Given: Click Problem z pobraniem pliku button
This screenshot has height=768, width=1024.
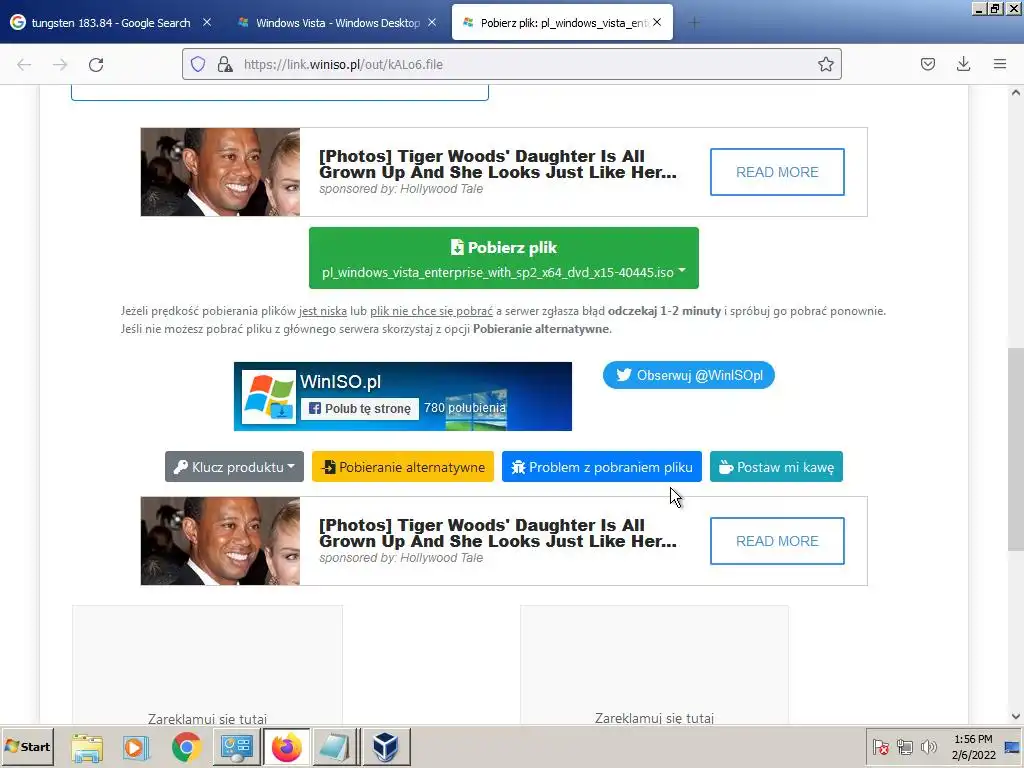Looking at the screenshot, I should [x=601, y=467].
